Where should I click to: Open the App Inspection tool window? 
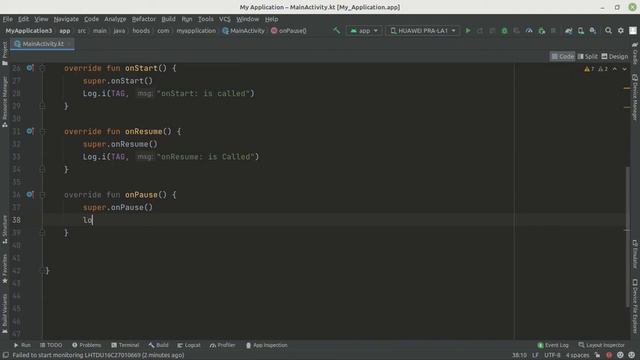(267, 345)
